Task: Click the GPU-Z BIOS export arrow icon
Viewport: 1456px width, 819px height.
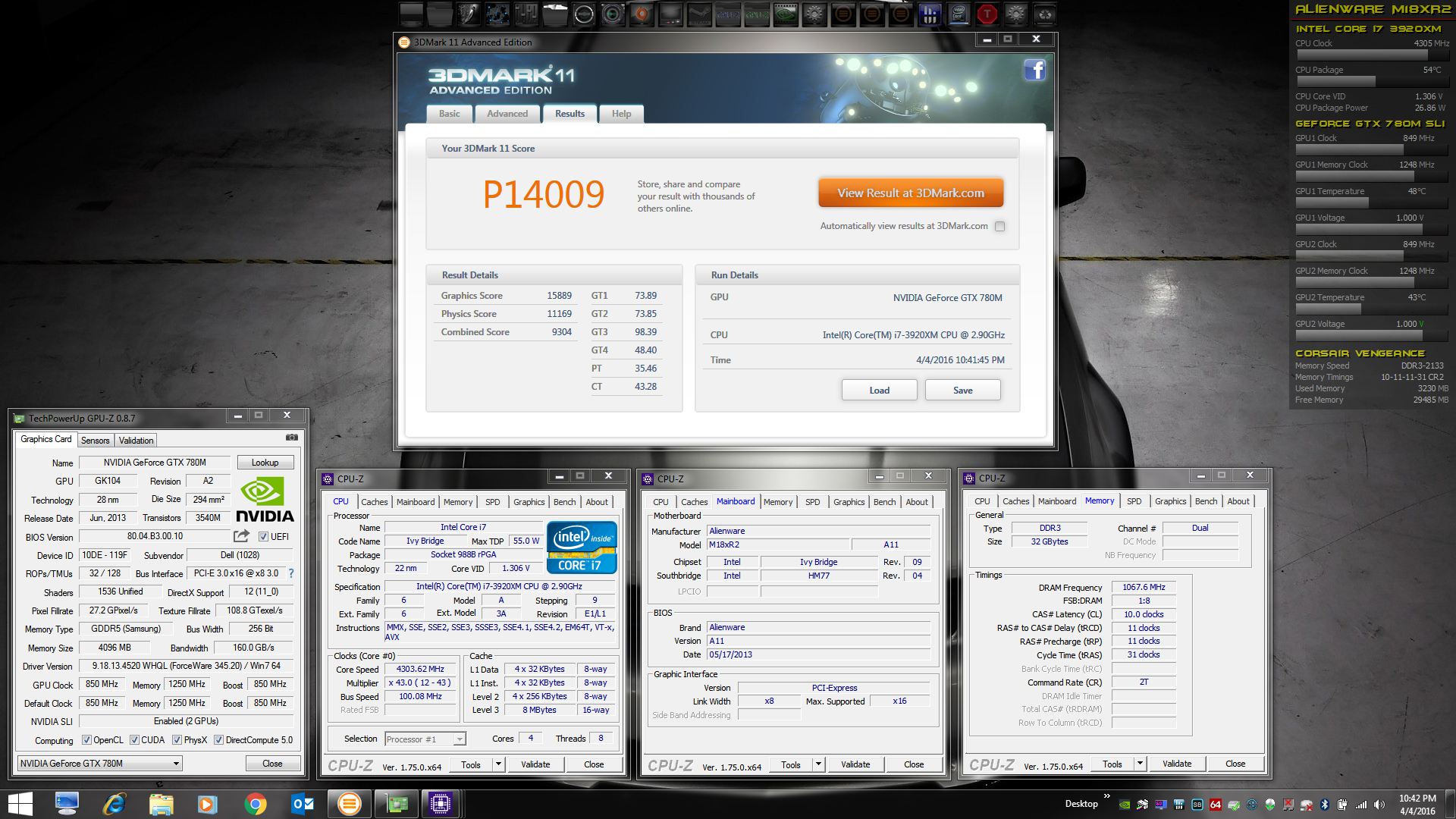Action: (241, 536)
